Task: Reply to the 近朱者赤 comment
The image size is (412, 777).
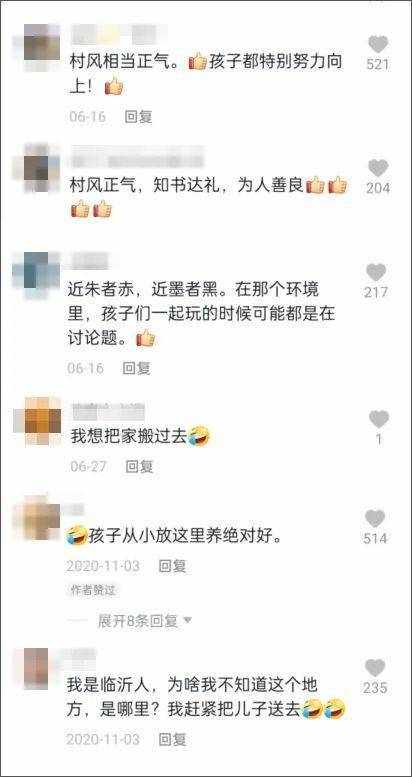Action: coord(136,368)
